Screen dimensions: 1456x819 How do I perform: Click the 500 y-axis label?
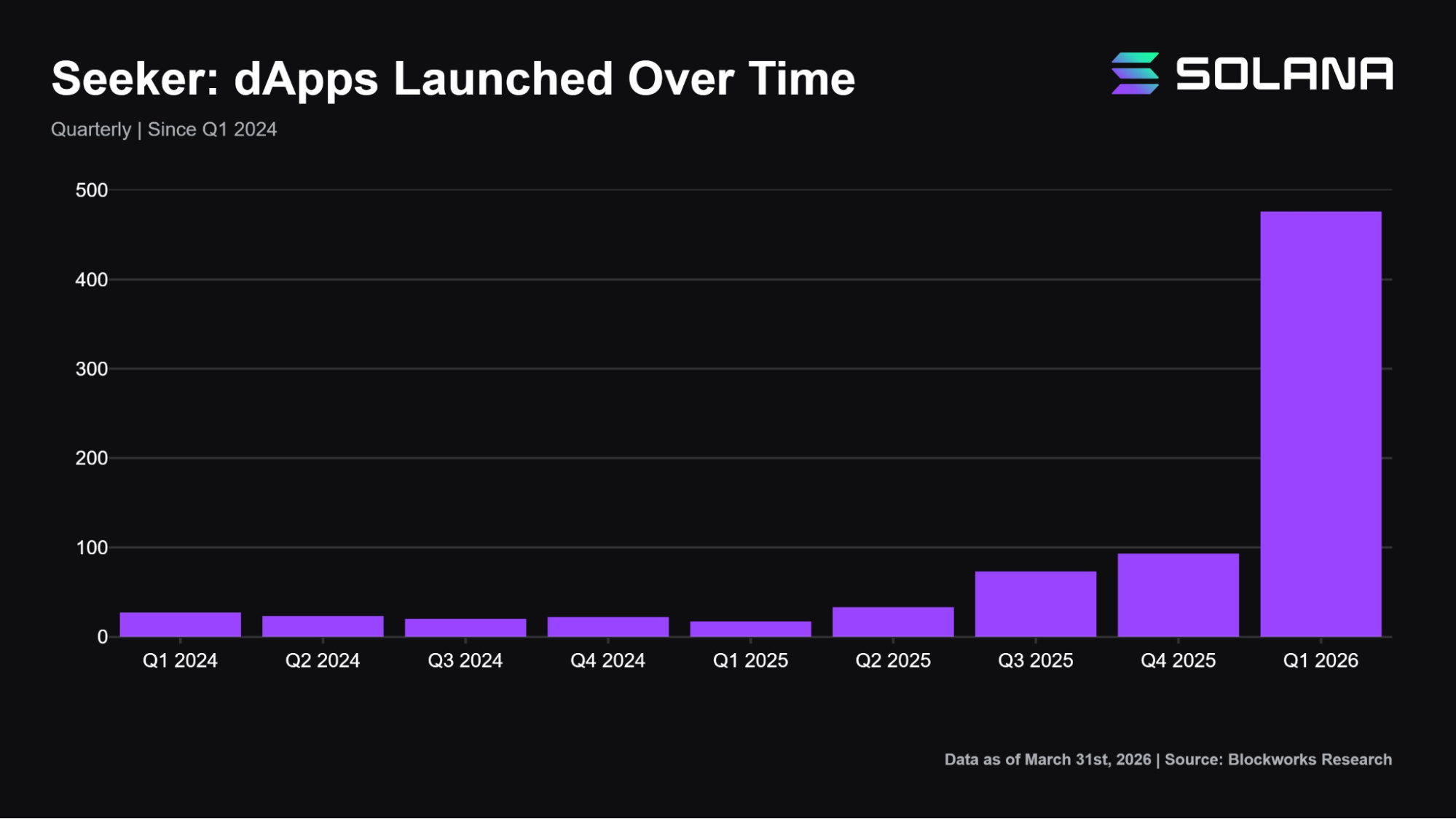click(x=90, y=189)
